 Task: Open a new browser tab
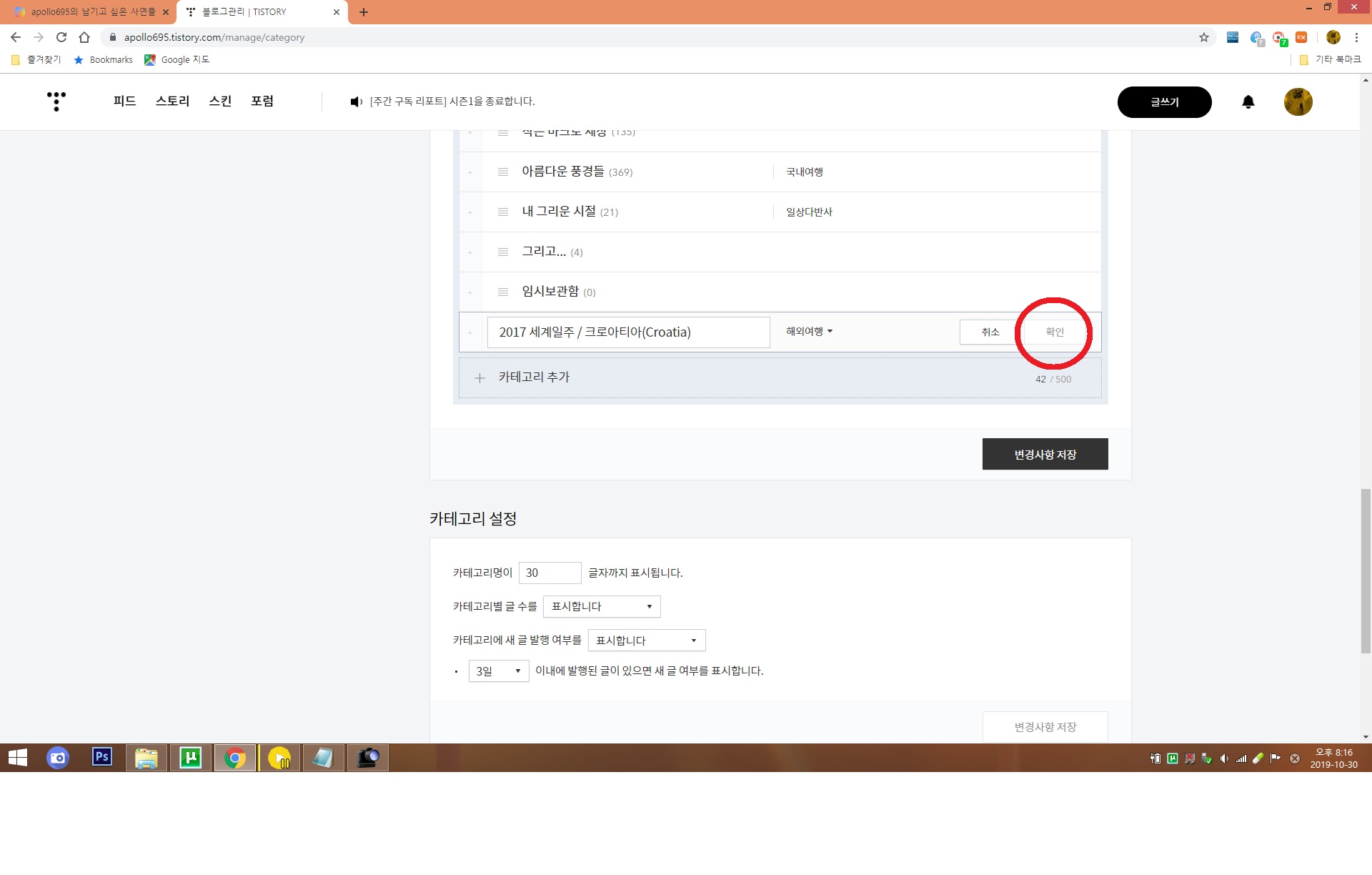pos(364,12)
